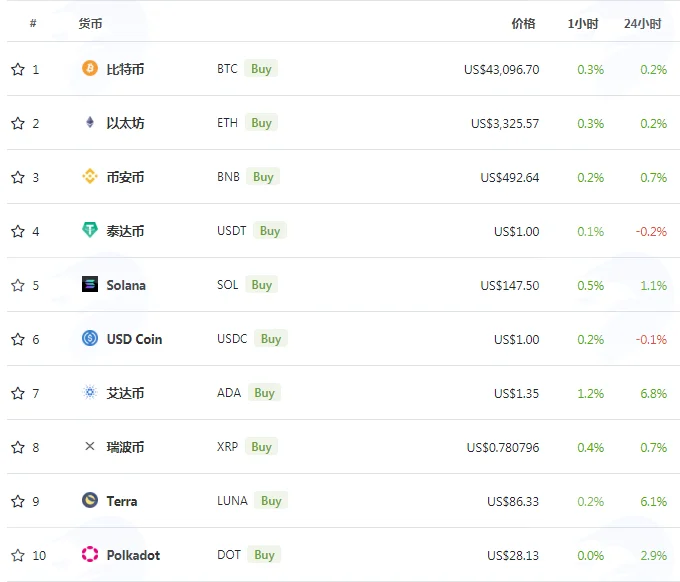Click the Bitcoin coin icon
The height and width of the screenshot is (582, 680).
[x=90, y=68]
